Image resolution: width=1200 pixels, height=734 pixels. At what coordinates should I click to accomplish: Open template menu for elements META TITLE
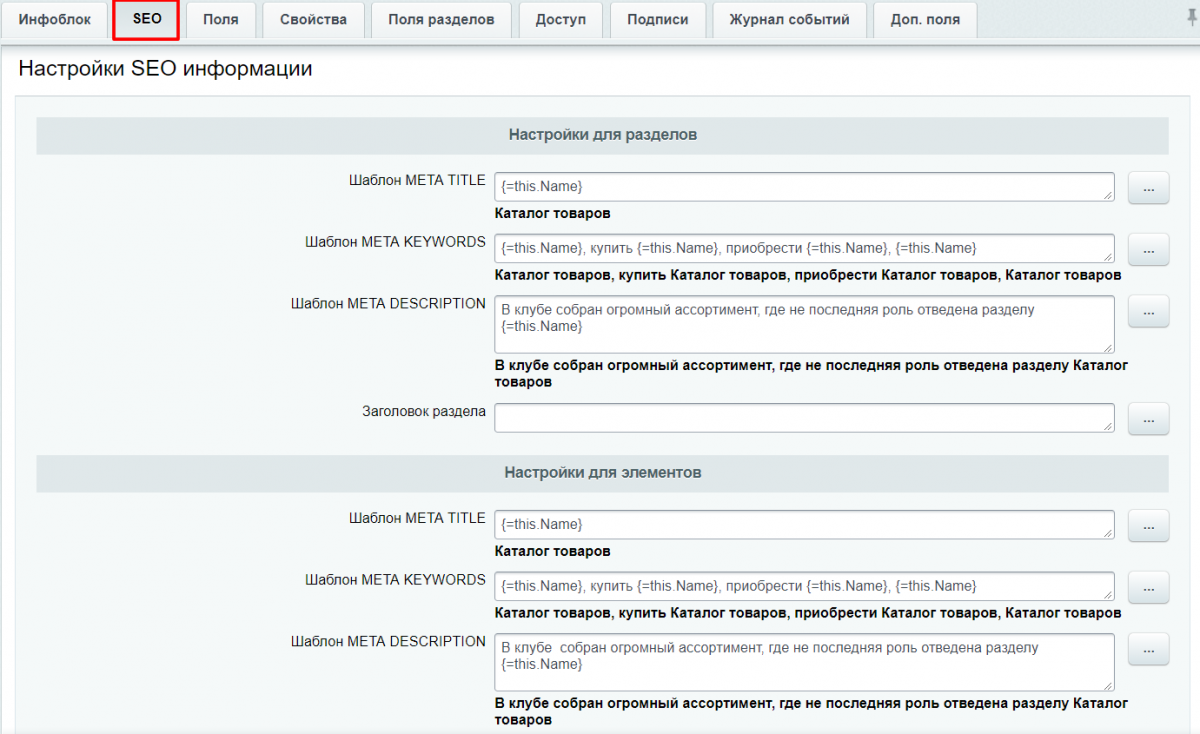[1148, 526]
